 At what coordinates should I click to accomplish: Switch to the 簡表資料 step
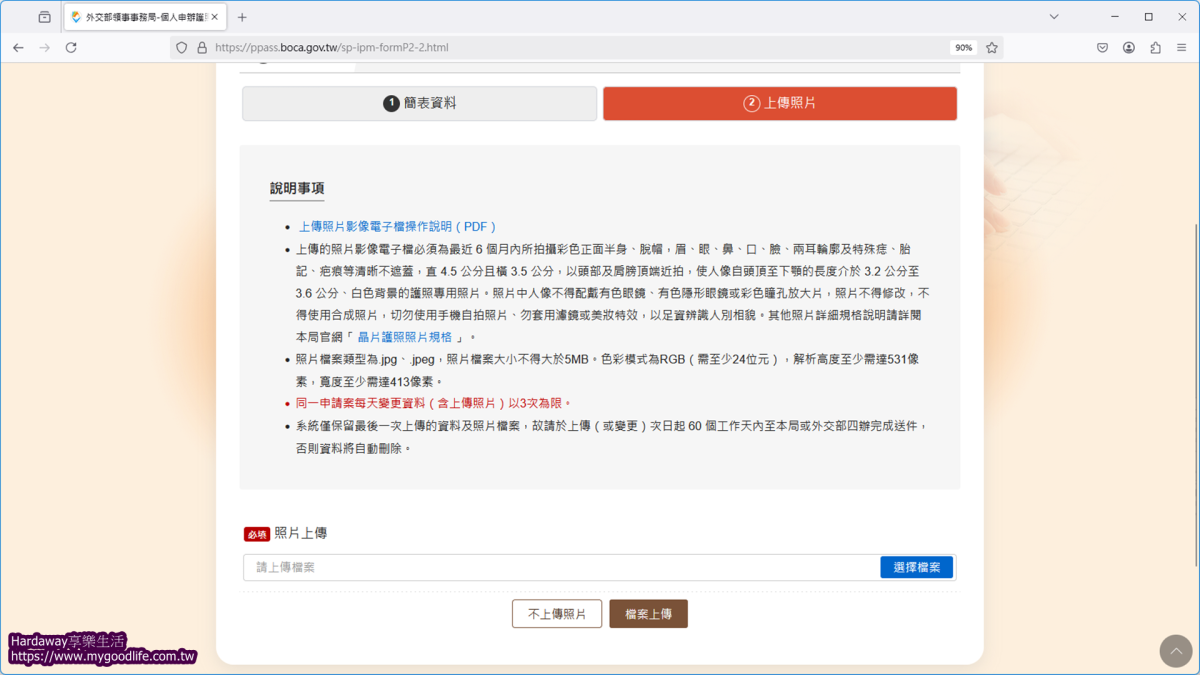point(418,103)
